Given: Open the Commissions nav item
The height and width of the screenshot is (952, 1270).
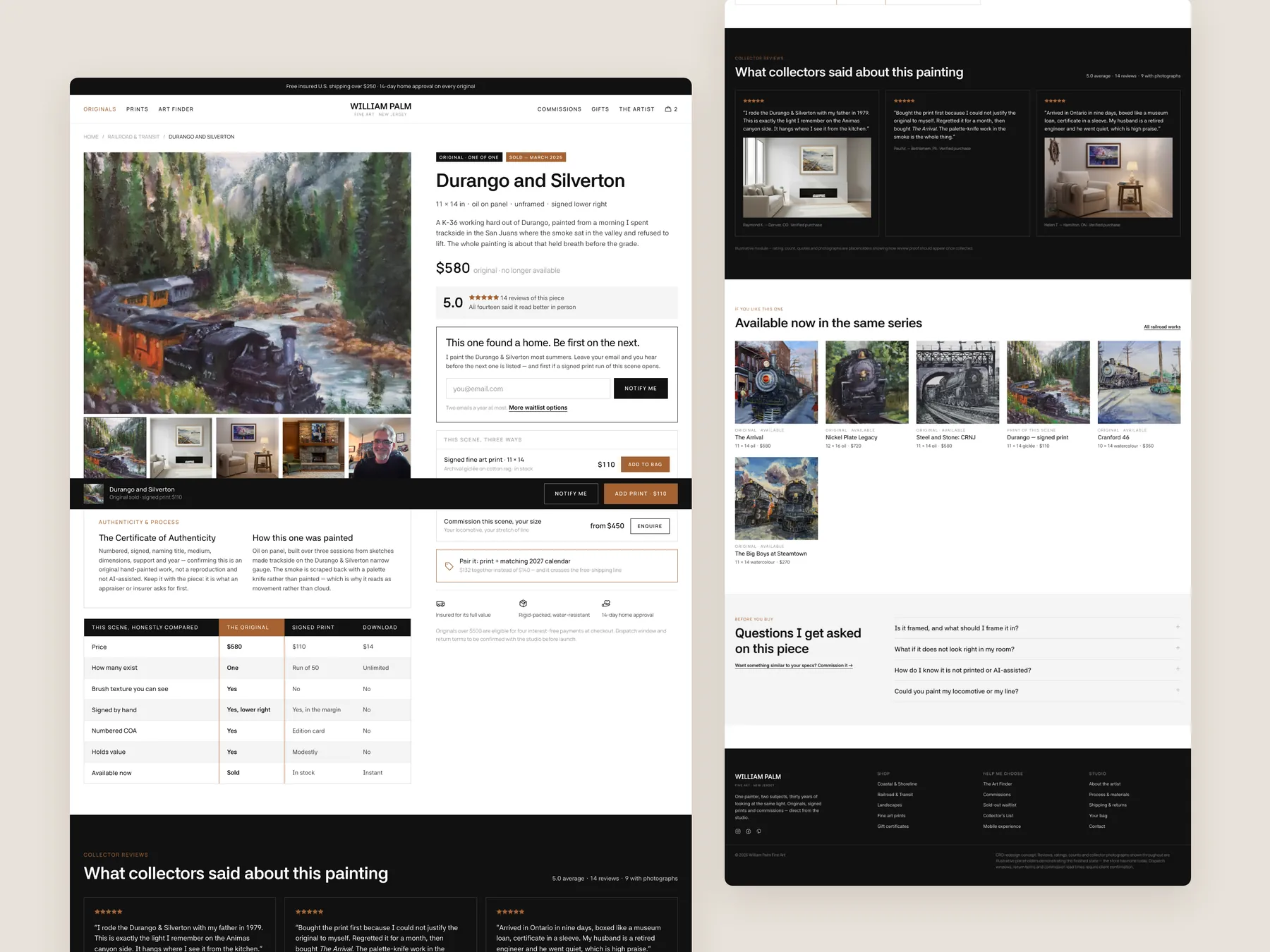Looking at the screenshot, I should coord(560,109).
